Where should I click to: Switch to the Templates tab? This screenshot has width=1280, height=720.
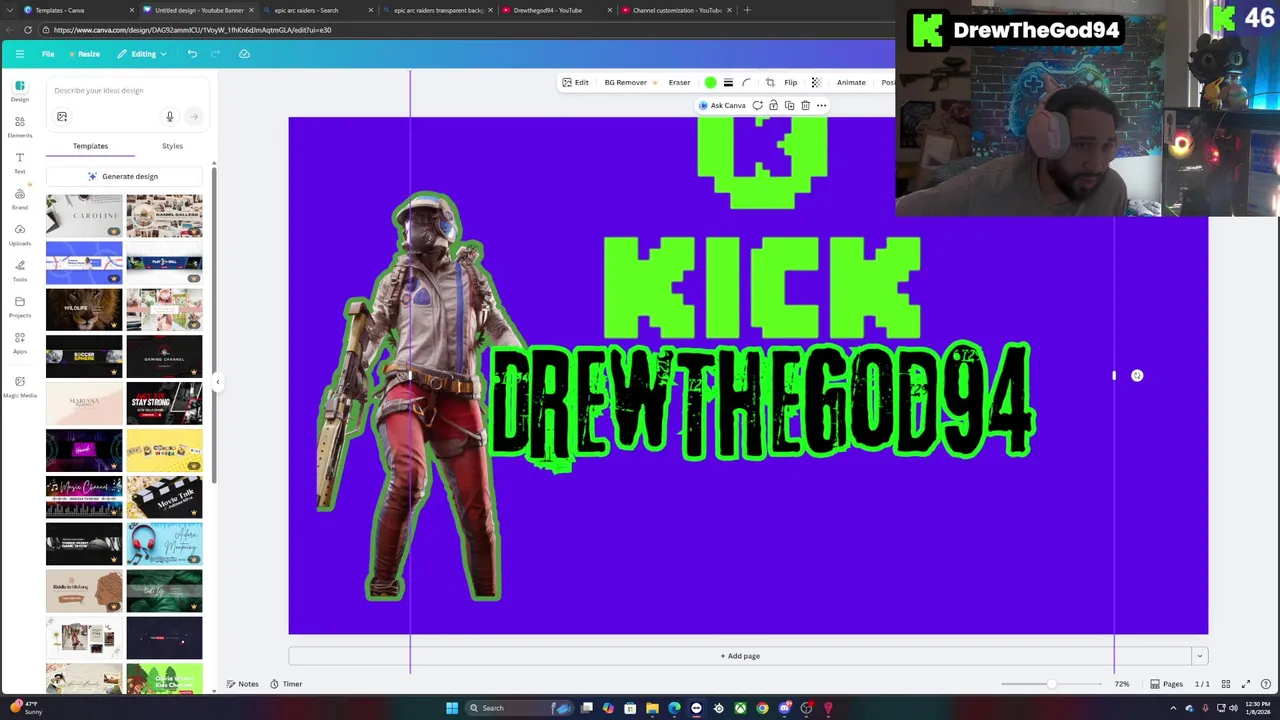point(90,146)
